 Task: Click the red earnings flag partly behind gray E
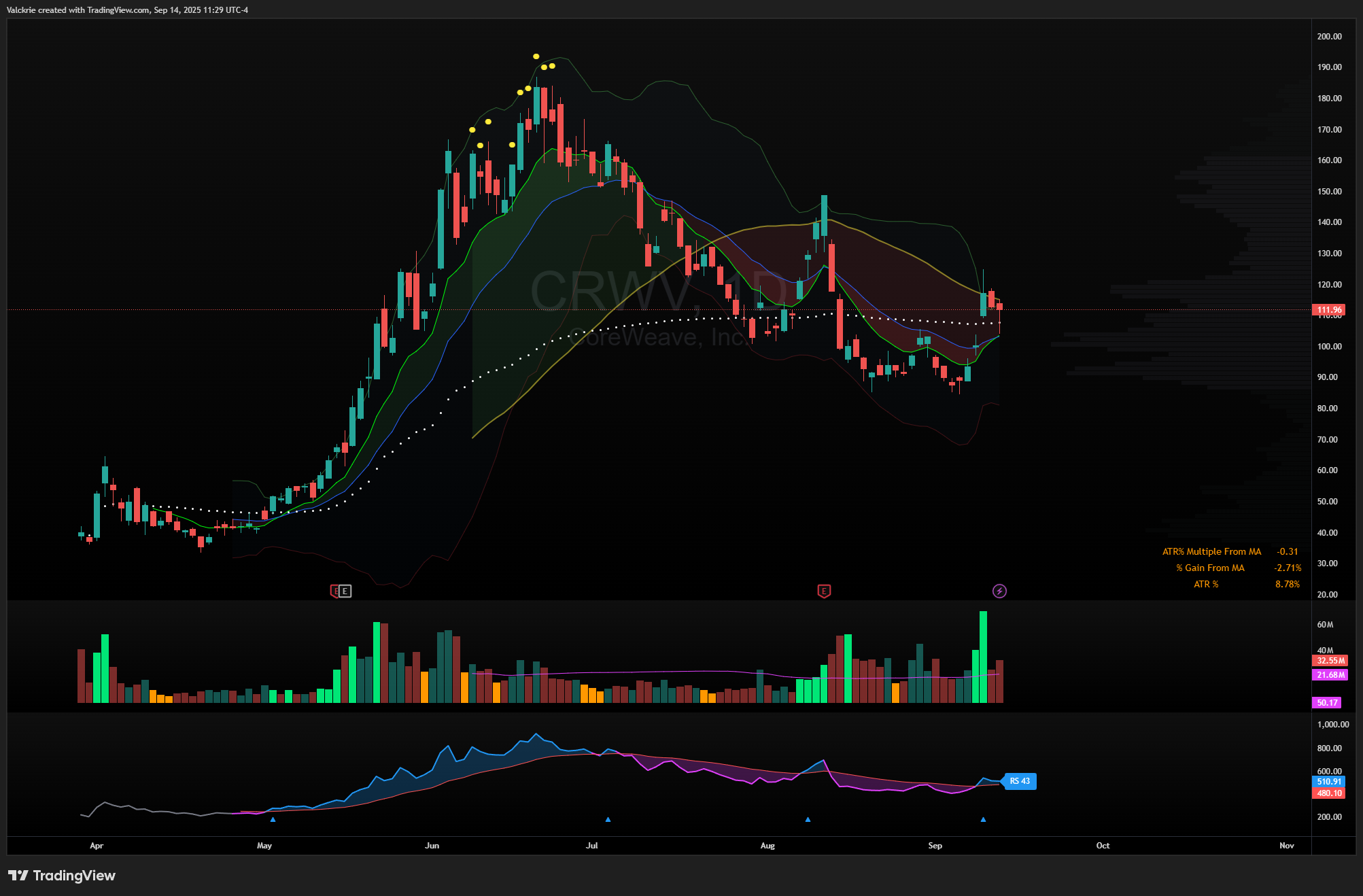(334, 591)
